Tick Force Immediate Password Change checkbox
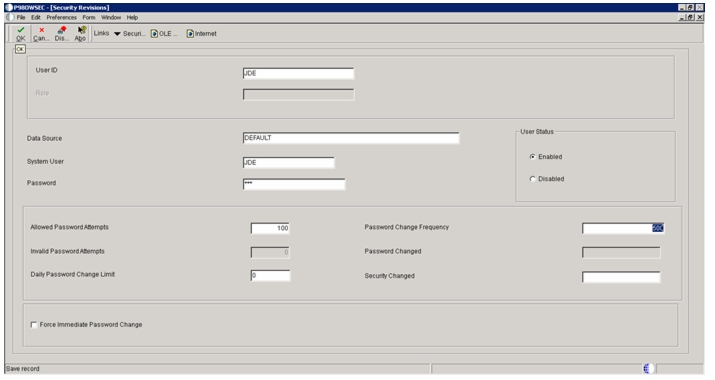Screen dimensions: 715x380 coord(34,325)
